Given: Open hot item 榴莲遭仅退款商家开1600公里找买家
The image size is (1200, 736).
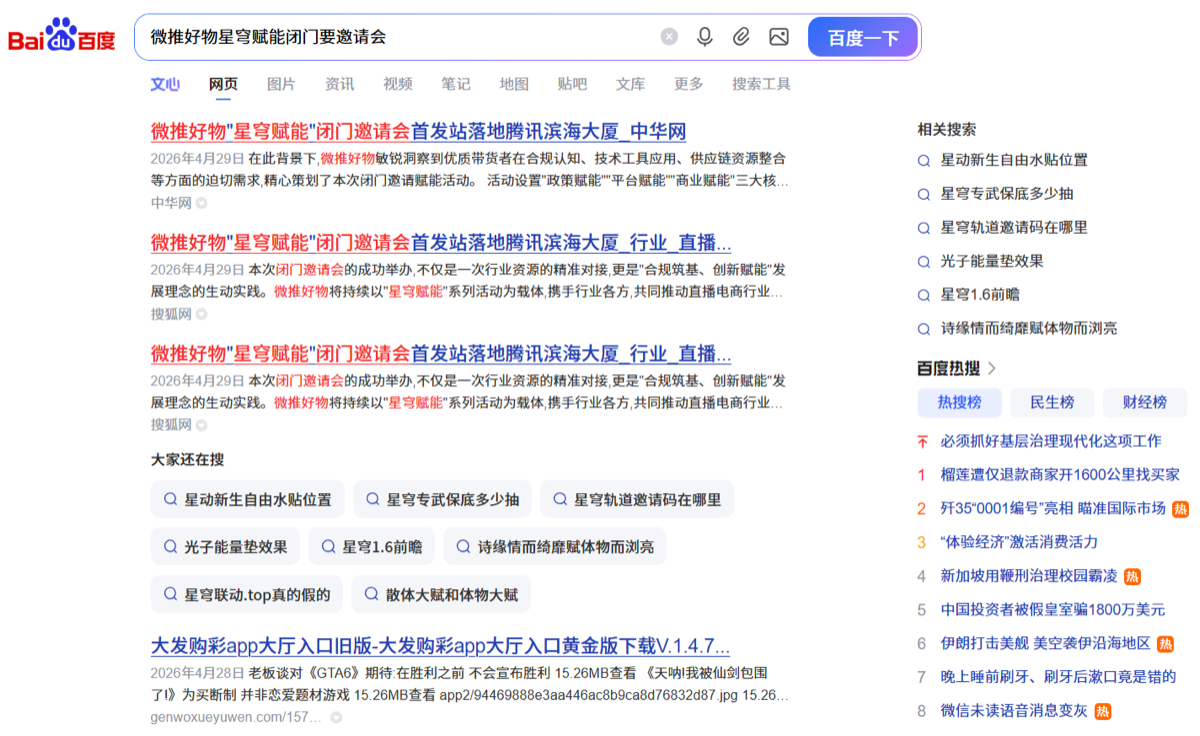Looking at the screenshot, I should (1060, 475).
